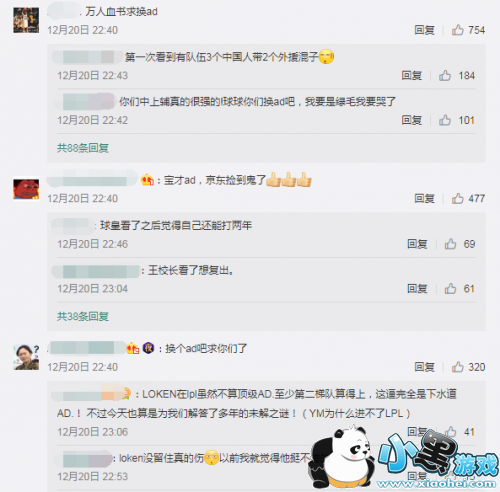Reply to the 第一次看到有队伍 comment
This screenshot has width=500, height=492.
point(411,75)
